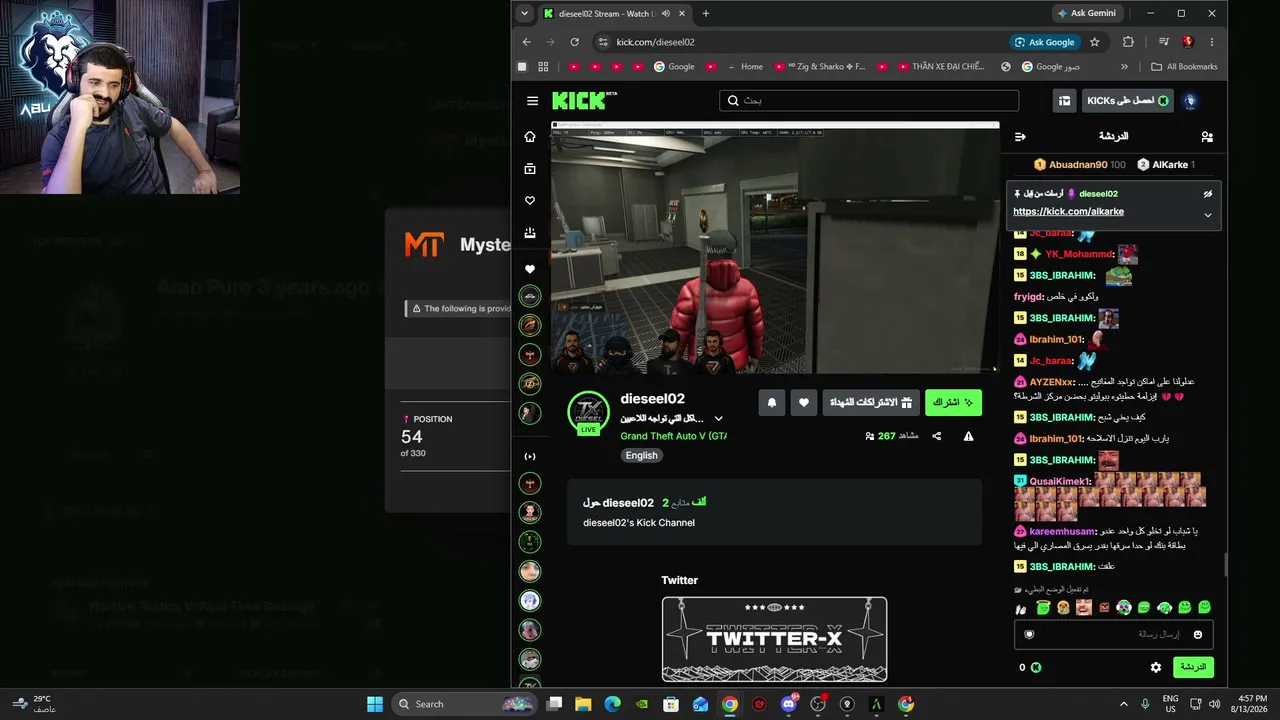The width and height of the screenshot is (1280, 720).
Task: Select the English language tag
Action: pos(642,455)
